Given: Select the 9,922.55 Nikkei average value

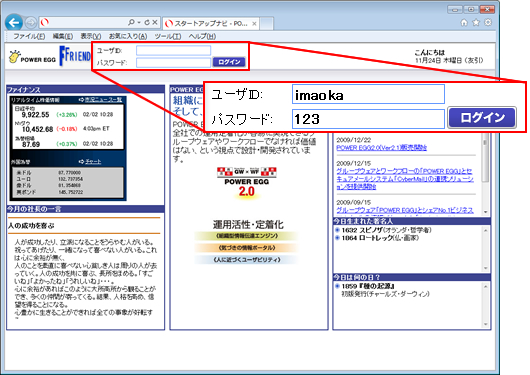Looking at the screenshot, I should coord(35,115).
